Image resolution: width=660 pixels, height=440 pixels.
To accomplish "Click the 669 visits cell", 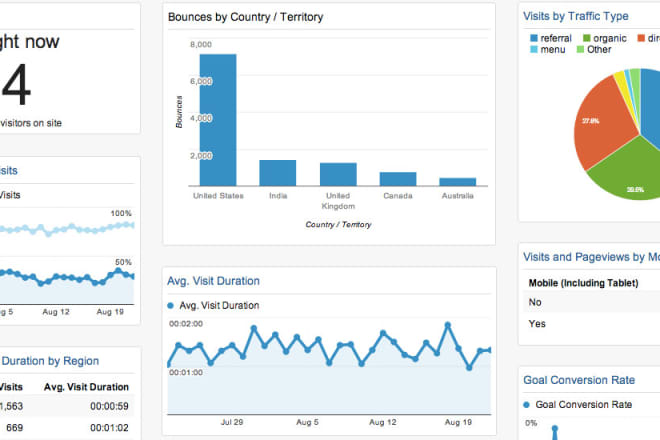I will (x=14, y=428).
